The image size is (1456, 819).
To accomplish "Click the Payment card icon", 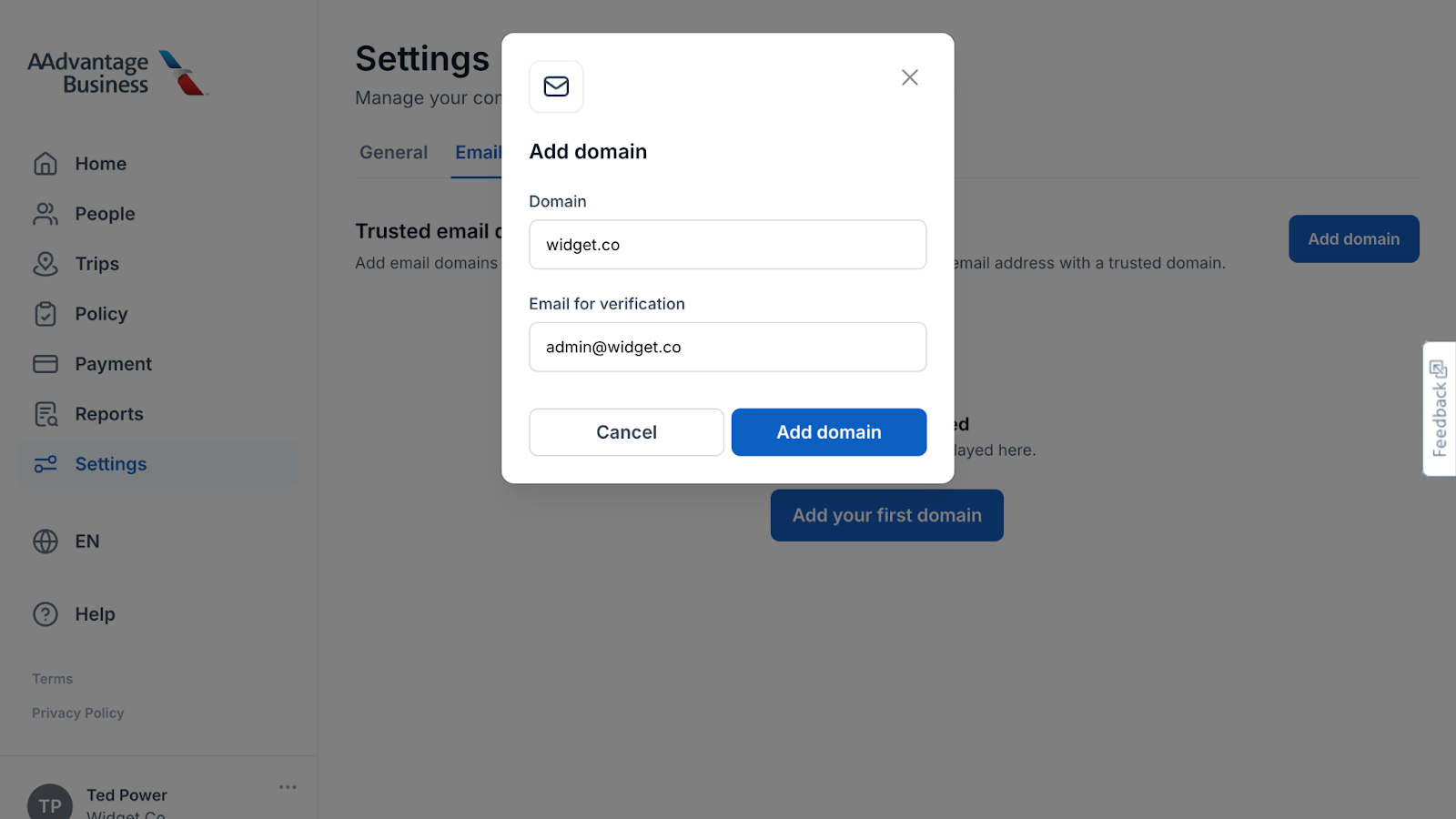I will coord(45,364).
